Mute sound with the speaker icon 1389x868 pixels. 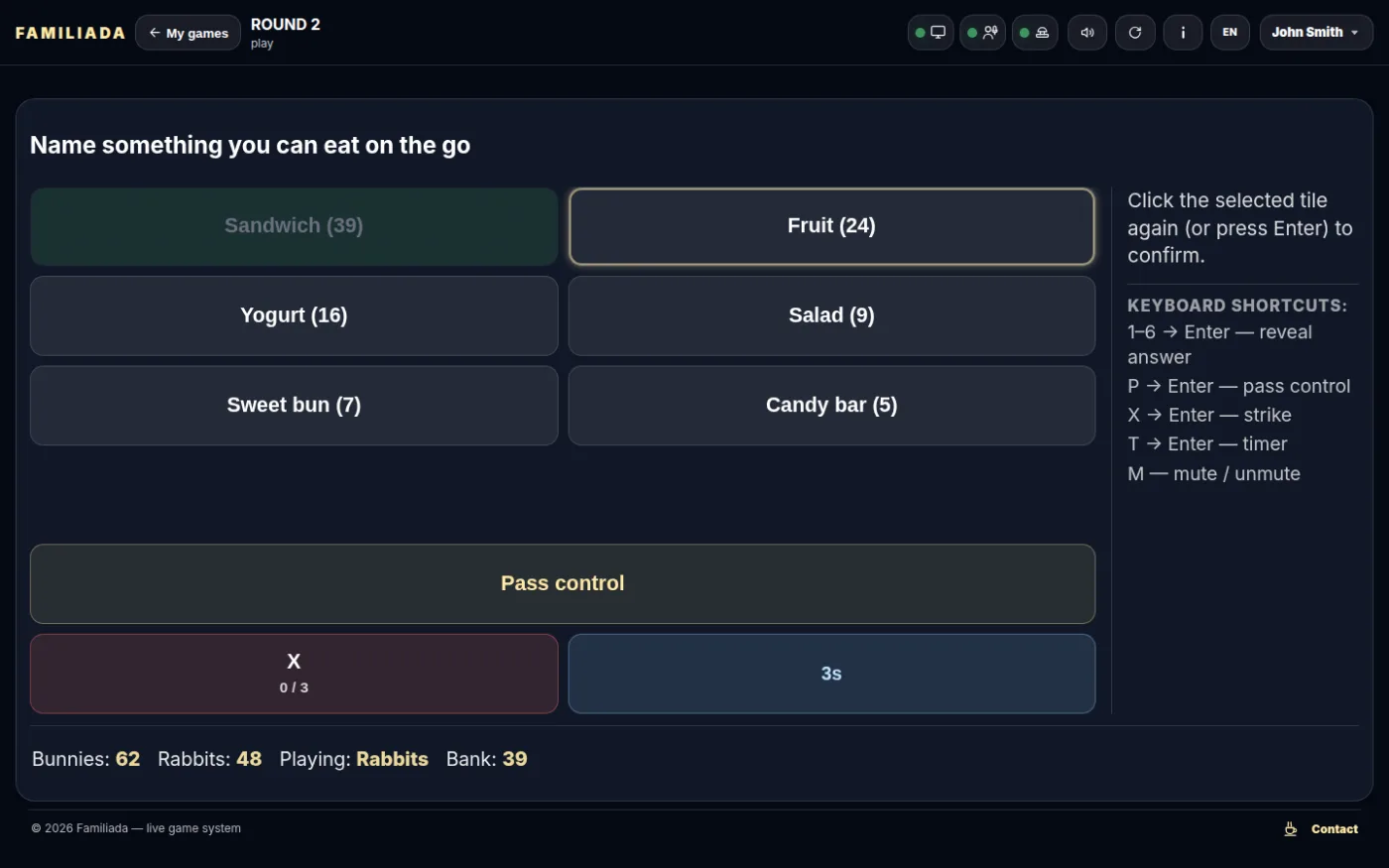tap(1087, 33)
